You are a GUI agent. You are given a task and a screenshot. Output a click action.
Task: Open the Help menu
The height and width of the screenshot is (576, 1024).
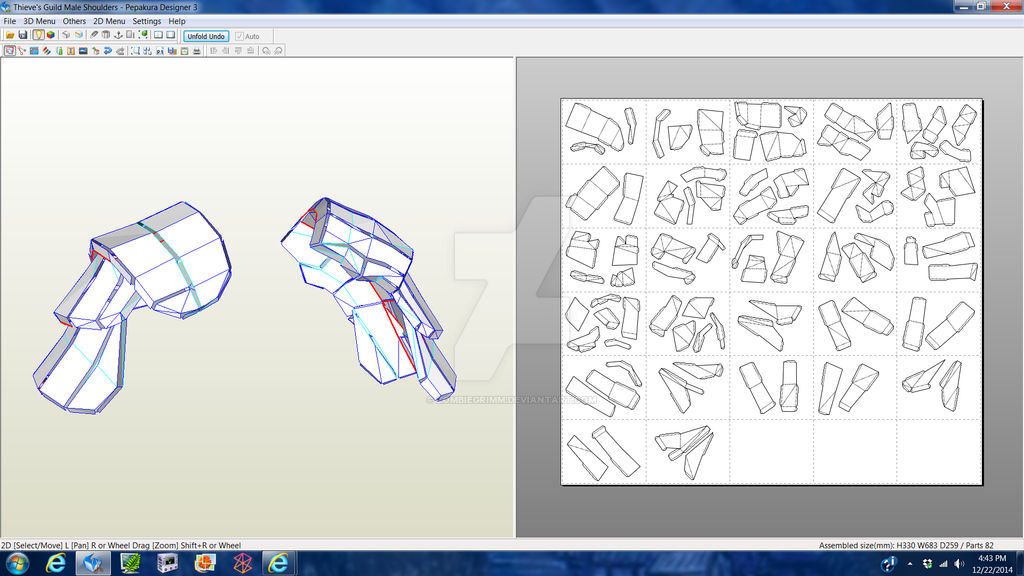pos(176,21)
